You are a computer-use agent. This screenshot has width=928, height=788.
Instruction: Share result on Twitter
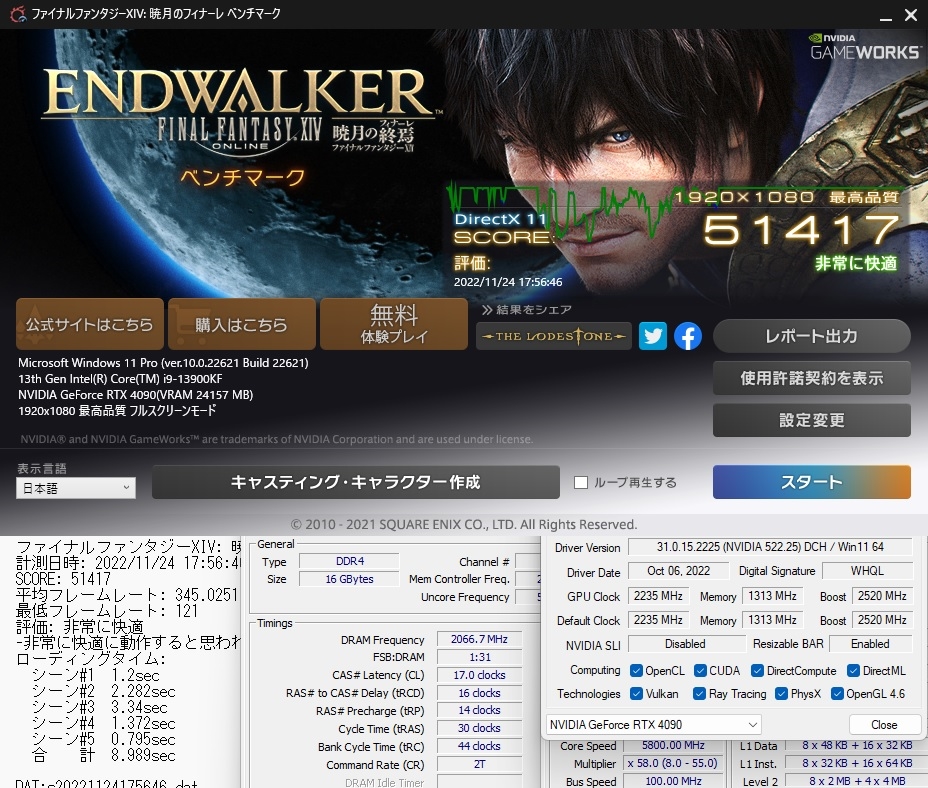pyautogui.click(x=653, y=336)
